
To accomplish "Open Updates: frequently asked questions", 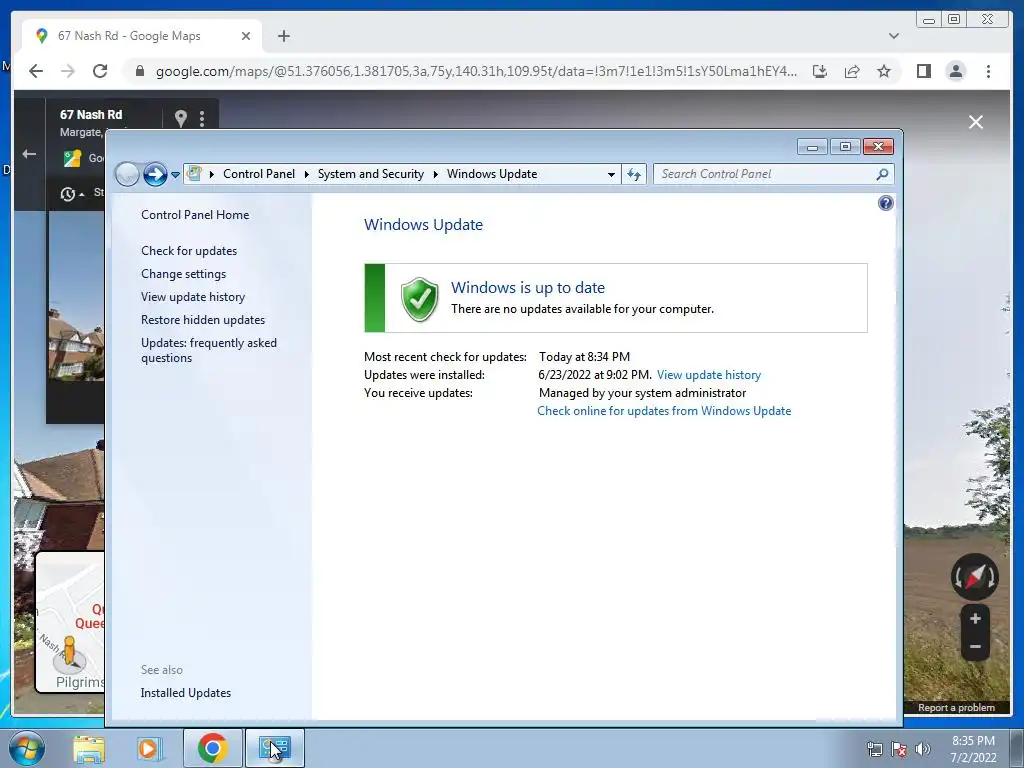I will coord(209,350).
